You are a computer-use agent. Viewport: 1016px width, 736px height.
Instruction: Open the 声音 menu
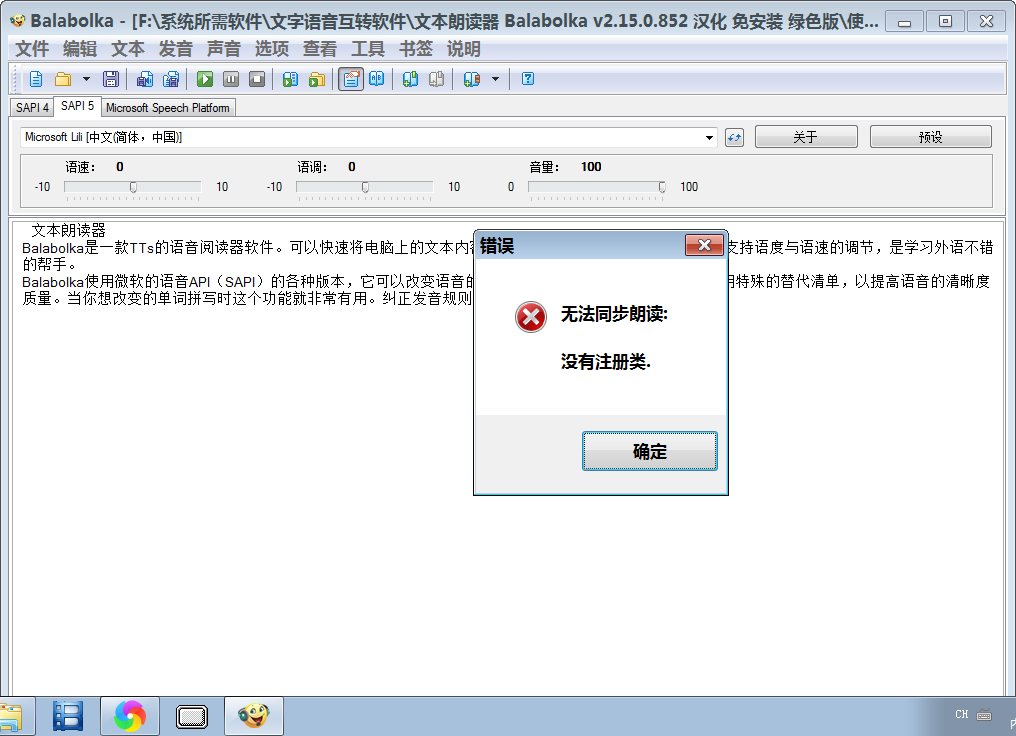pyautogui.click(x=224, y=49)
